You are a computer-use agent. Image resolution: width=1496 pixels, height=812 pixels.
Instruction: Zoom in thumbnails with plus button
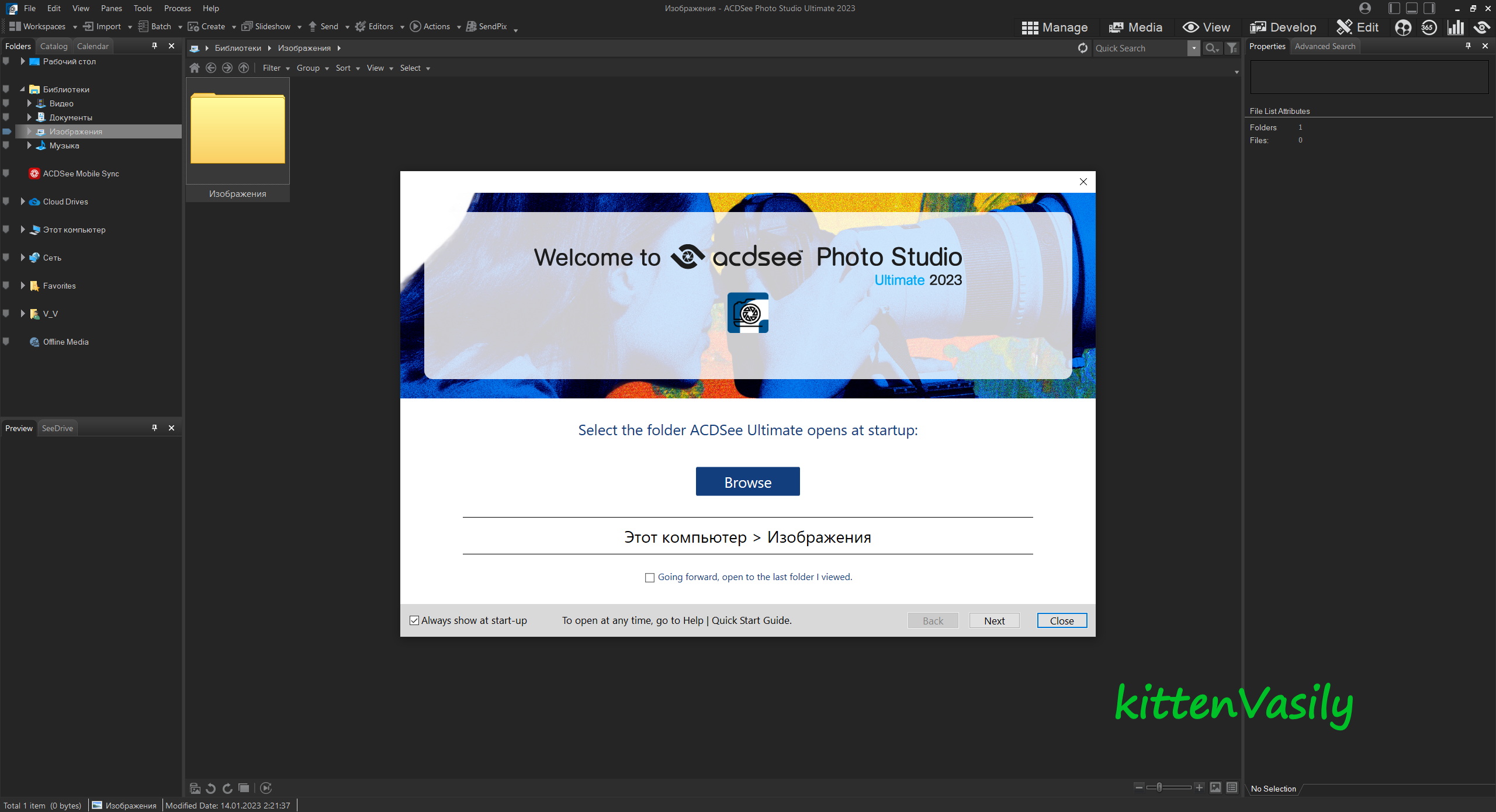[1199, 787]
